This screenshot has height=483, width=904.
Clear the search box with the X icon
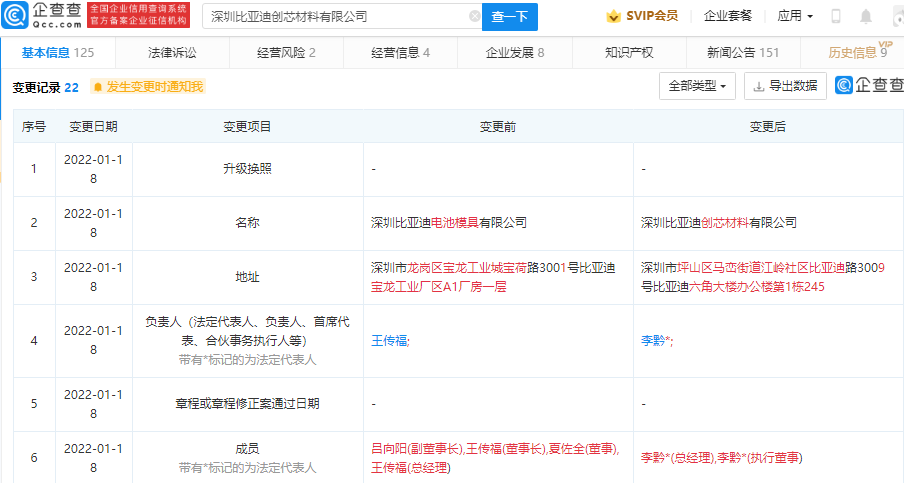[x=474, y=16]
